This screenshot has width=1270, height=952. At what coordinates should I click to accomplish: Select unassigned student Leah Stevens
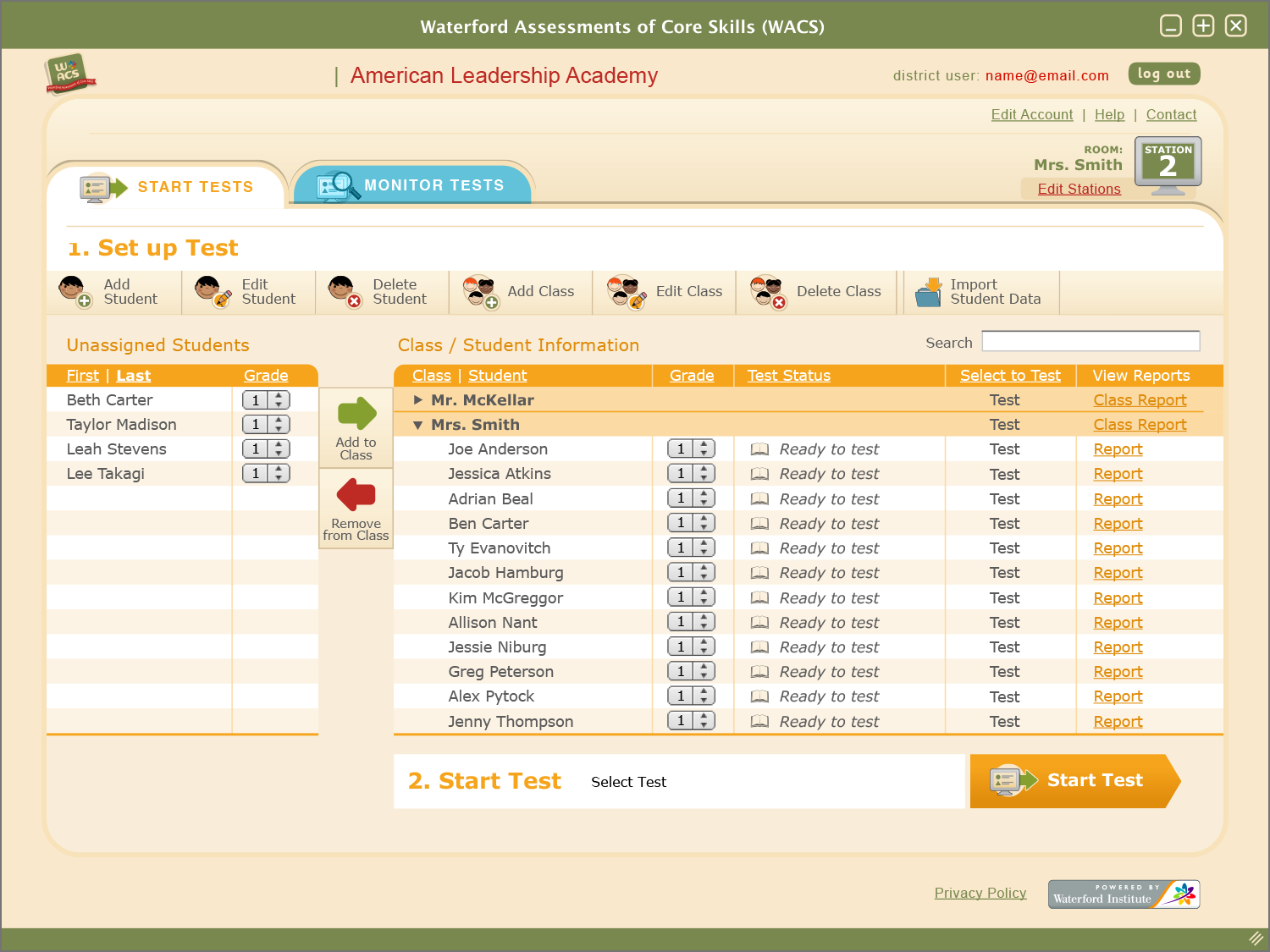tap(117, 449)
